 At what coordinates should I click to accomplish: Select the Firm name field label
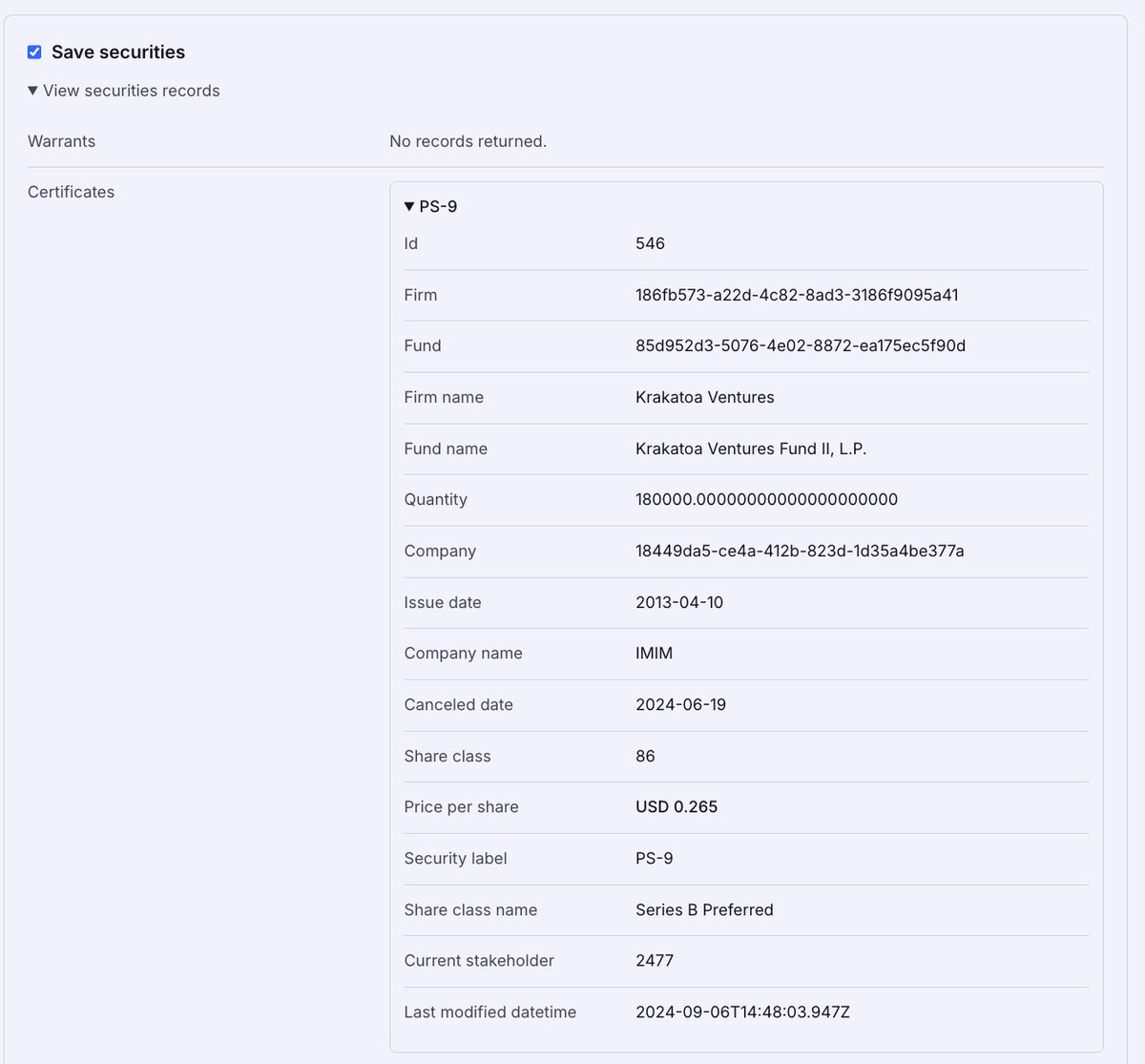tap(444, 397)
